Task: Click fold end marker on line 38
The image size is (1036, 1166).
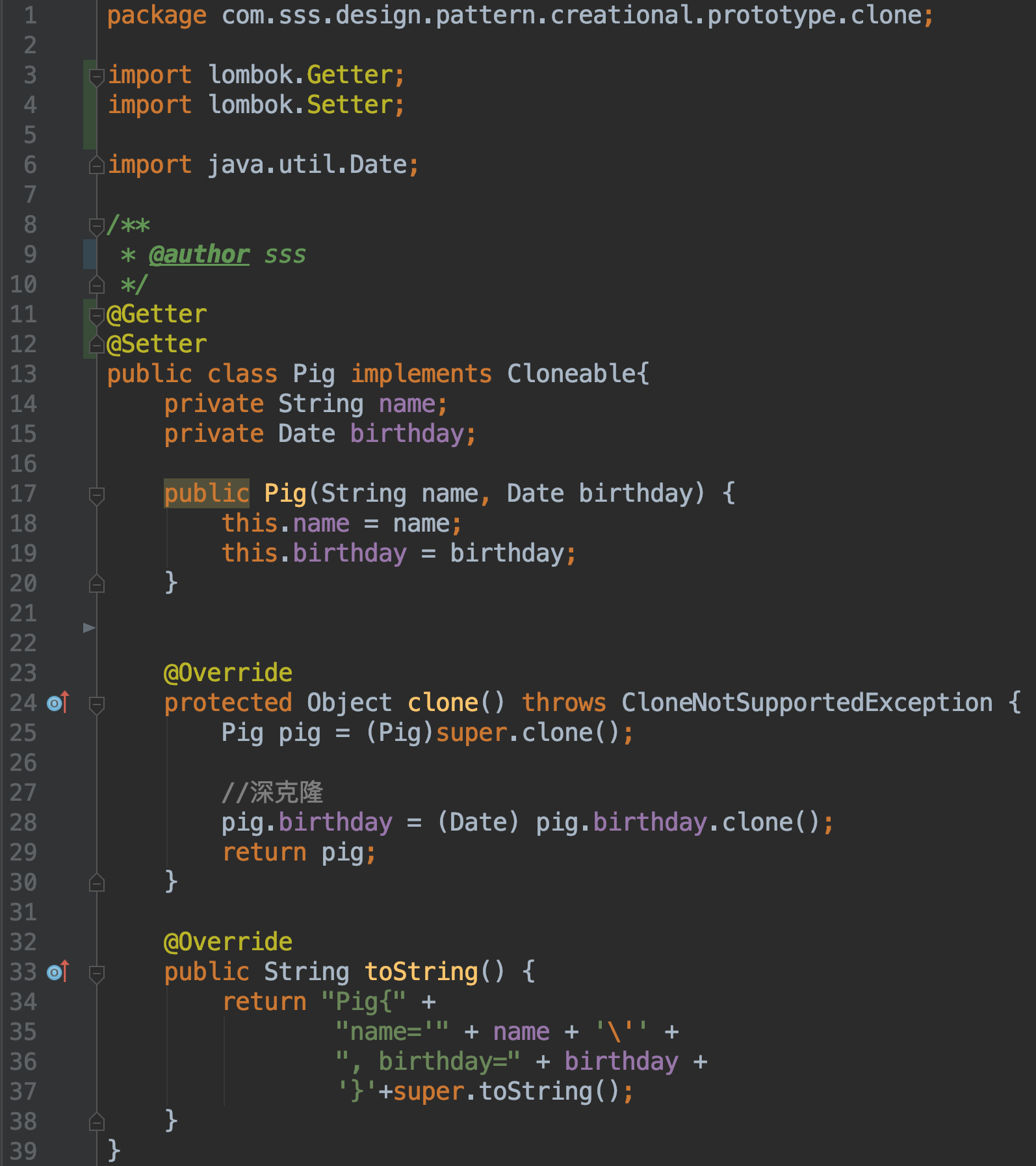Action: [96, 1122]
